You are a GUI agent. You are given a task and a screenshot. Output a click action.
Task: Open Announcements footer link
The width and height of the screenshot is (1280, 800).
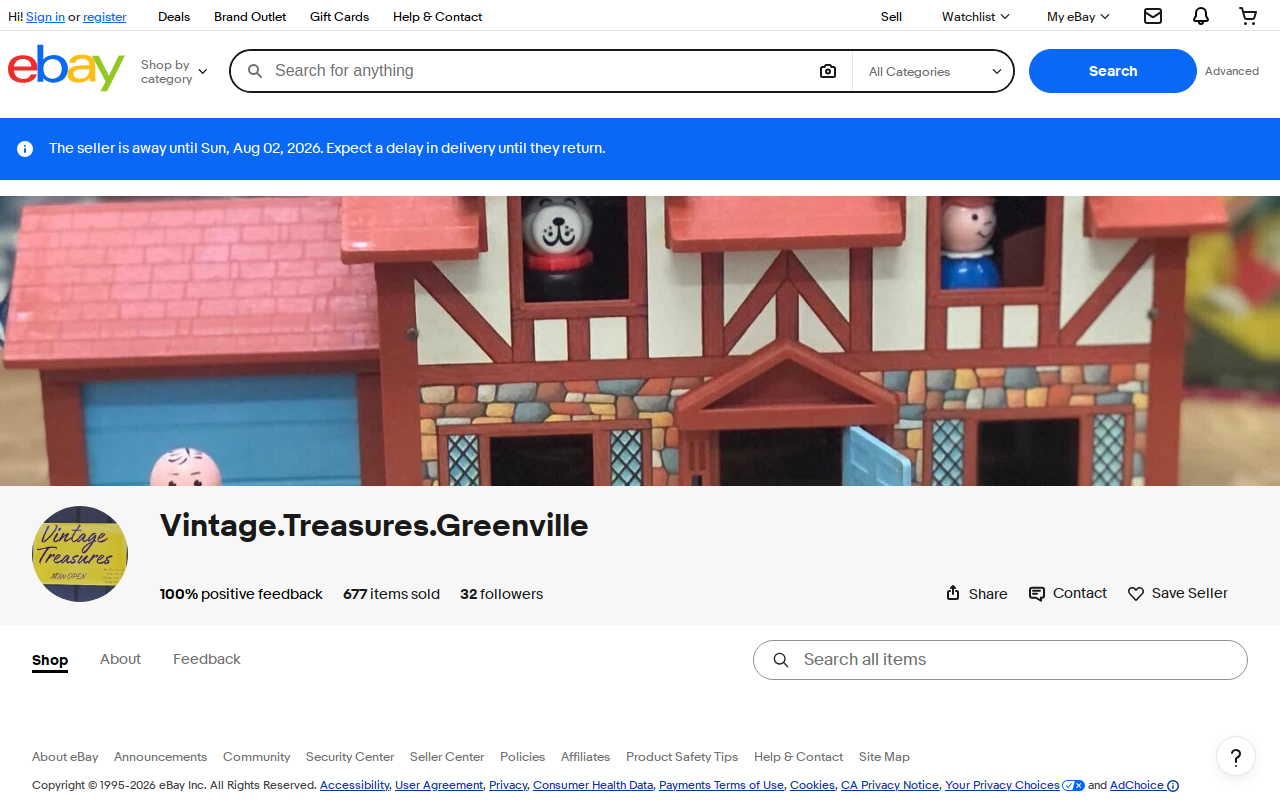pos(160,757)
